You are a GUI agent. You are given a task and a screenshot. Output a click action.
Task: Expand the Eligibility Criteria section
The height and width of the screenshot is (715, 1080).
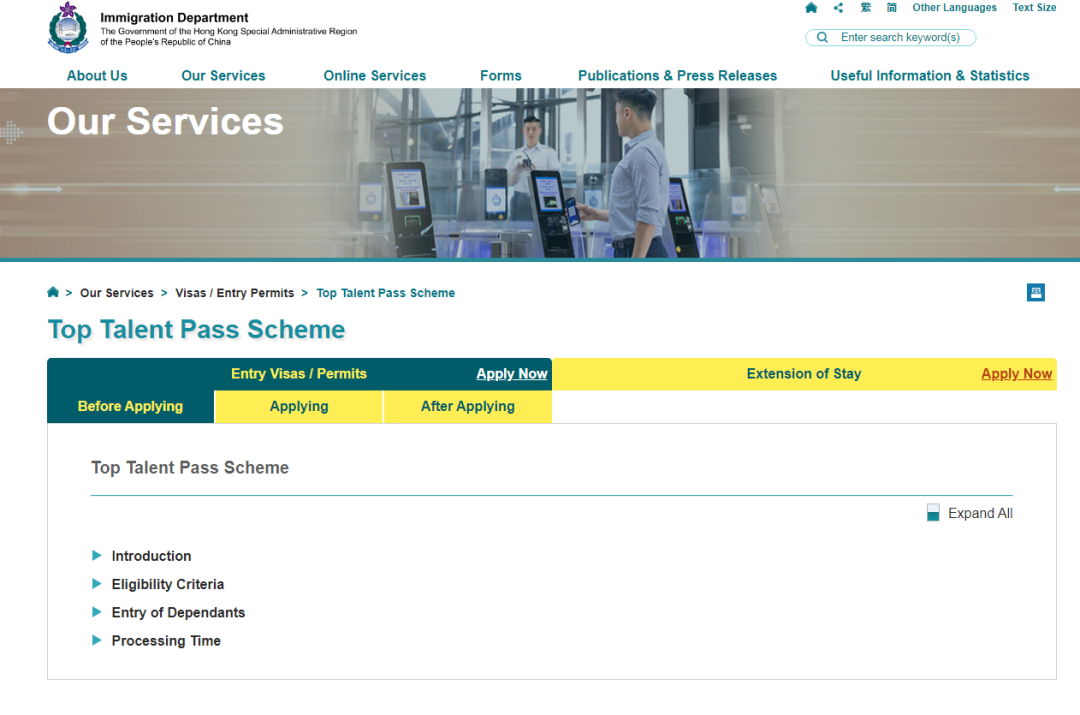click(x=167, y=584)
